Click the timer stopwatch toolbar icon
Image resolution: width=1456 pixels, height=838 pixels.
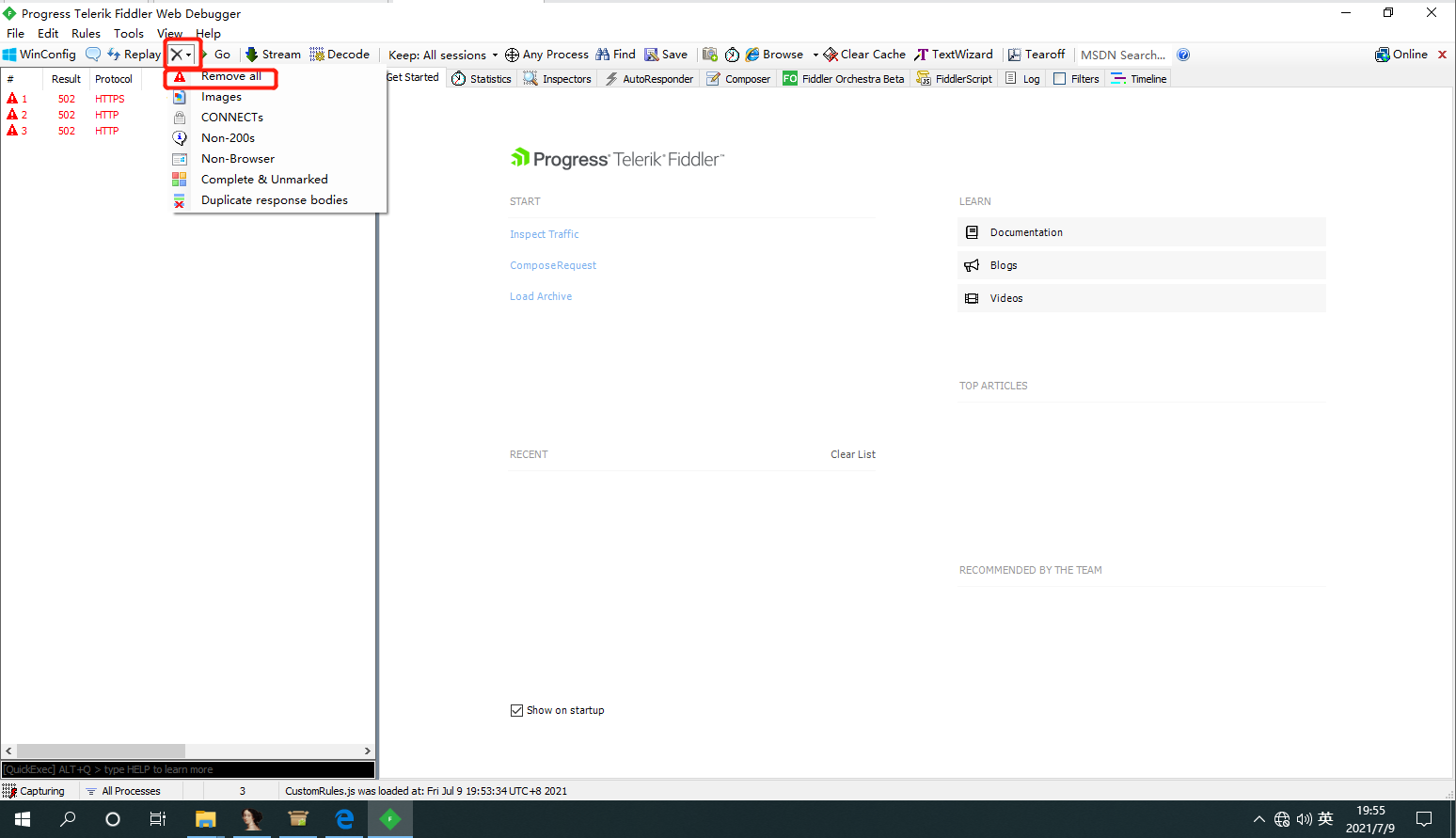732,55
